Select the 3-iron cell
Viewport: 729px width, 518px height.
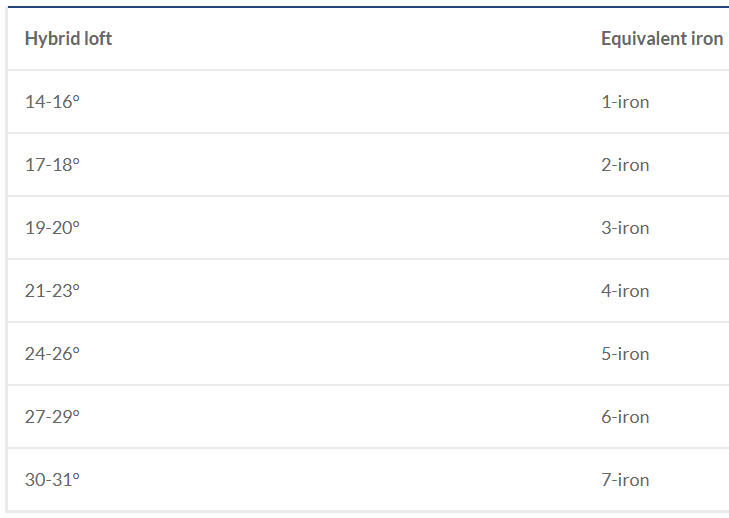pos(625,228)
